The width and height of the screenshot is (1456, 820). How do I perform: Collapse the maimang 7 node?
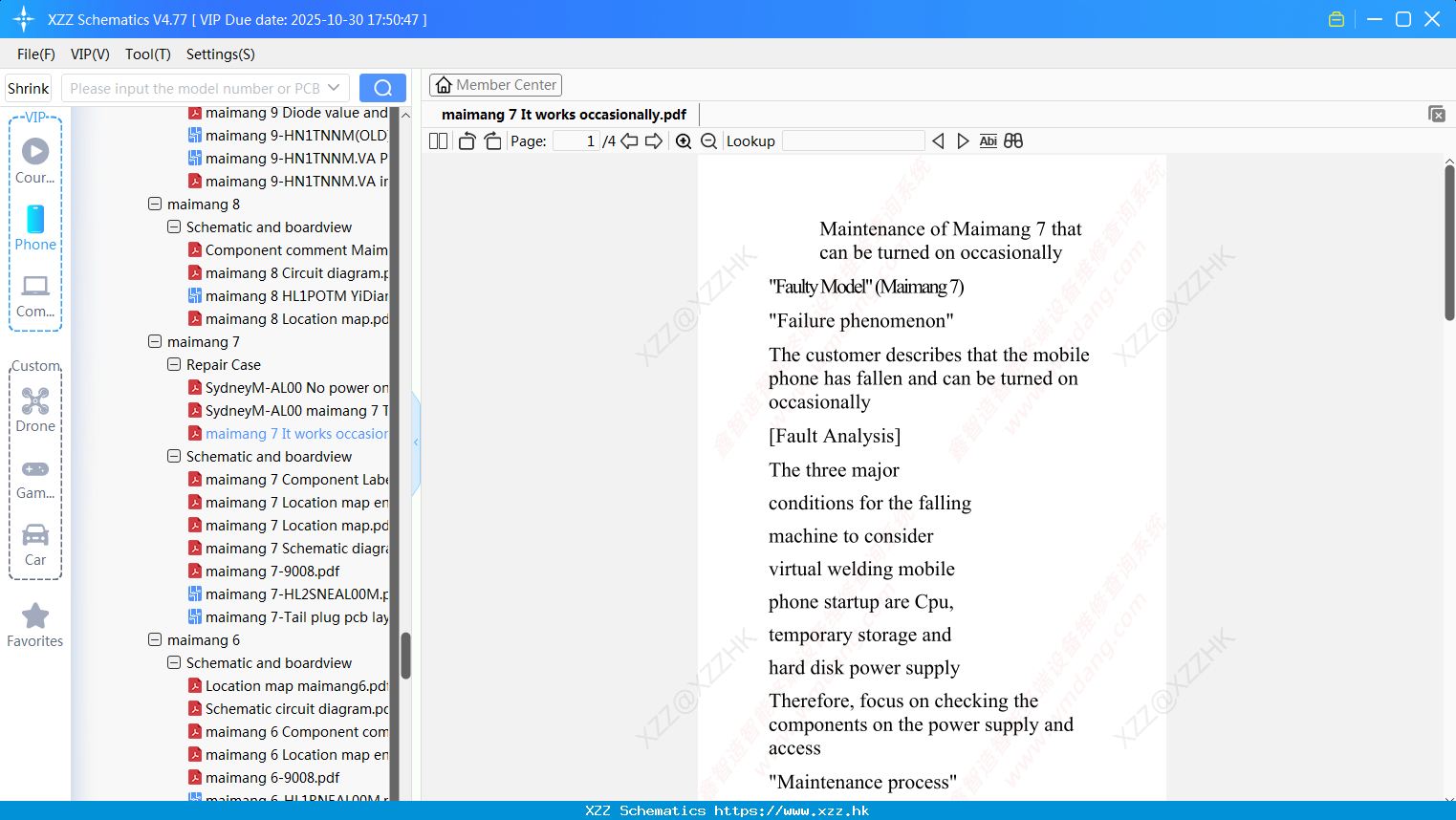[x=155, y=341]
